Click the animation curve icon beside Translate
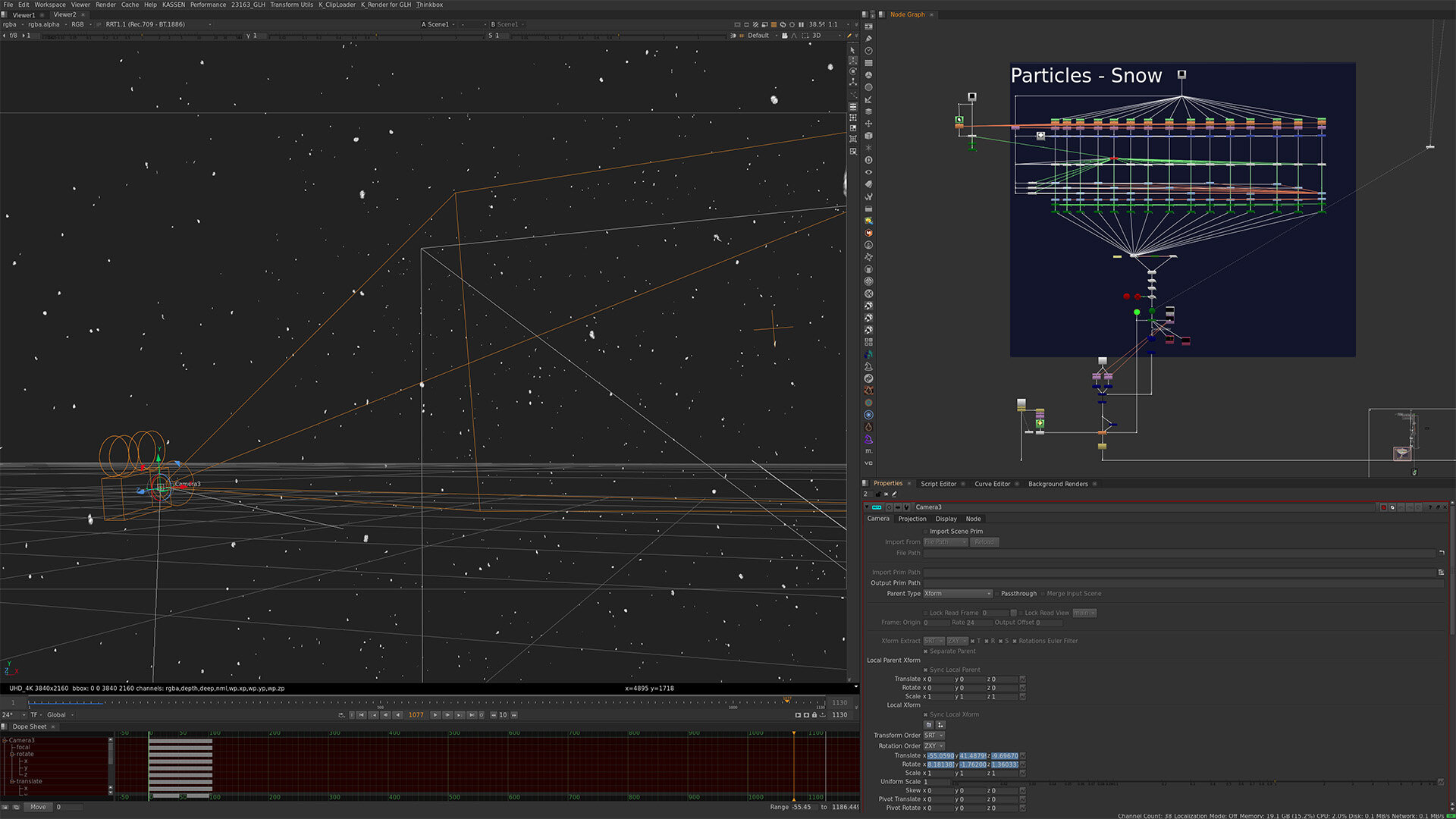The image size is (1456, 819). click(1023, 756)
